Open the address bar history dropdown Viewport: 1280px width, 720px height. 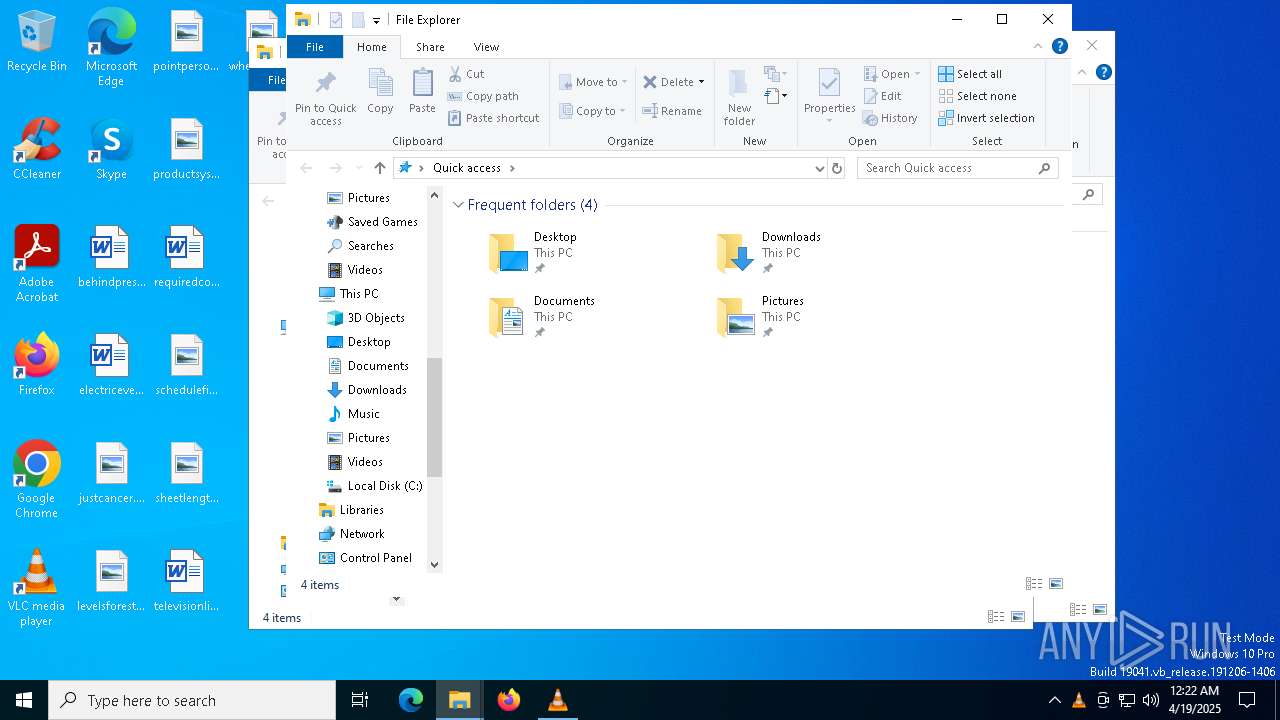tap(820, 168)
